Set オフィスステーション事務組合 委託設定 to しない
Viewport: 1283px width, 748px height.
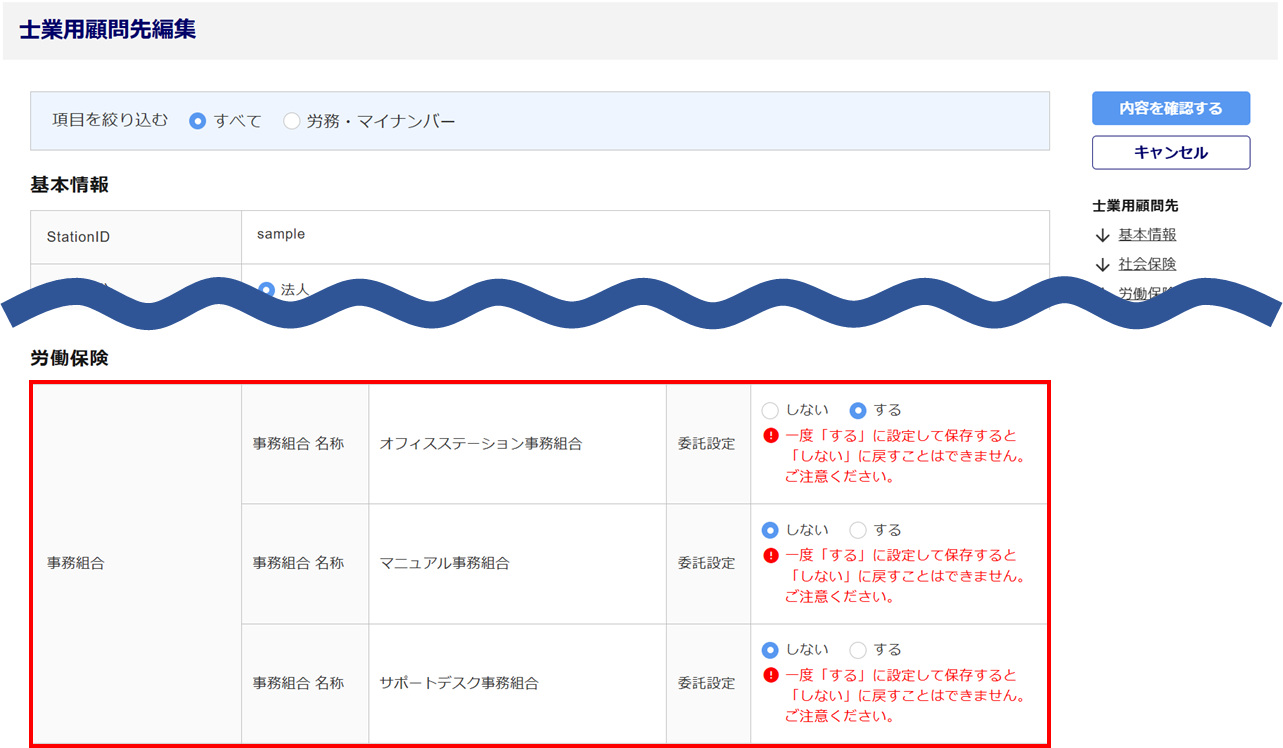[770, 410]
